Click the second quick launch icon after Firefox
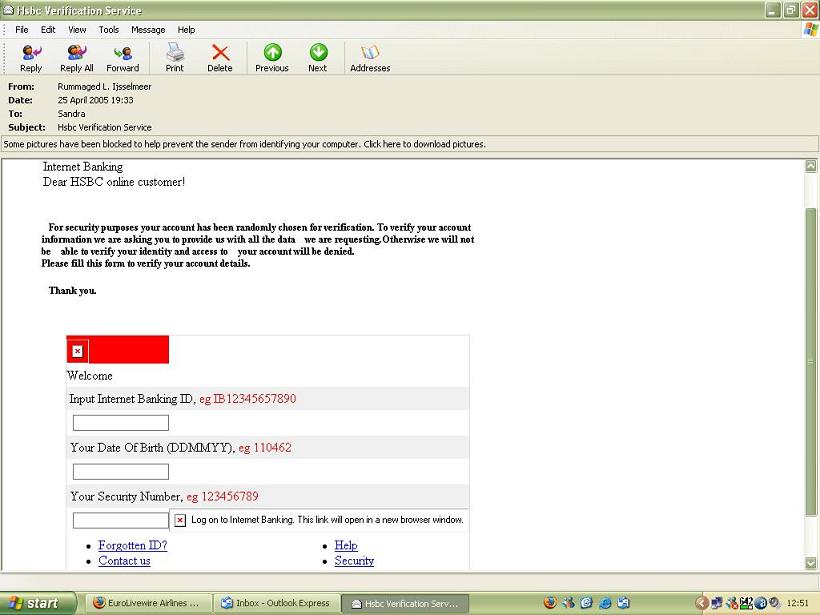This screenshot has height=615, width=820. (586, 603)
